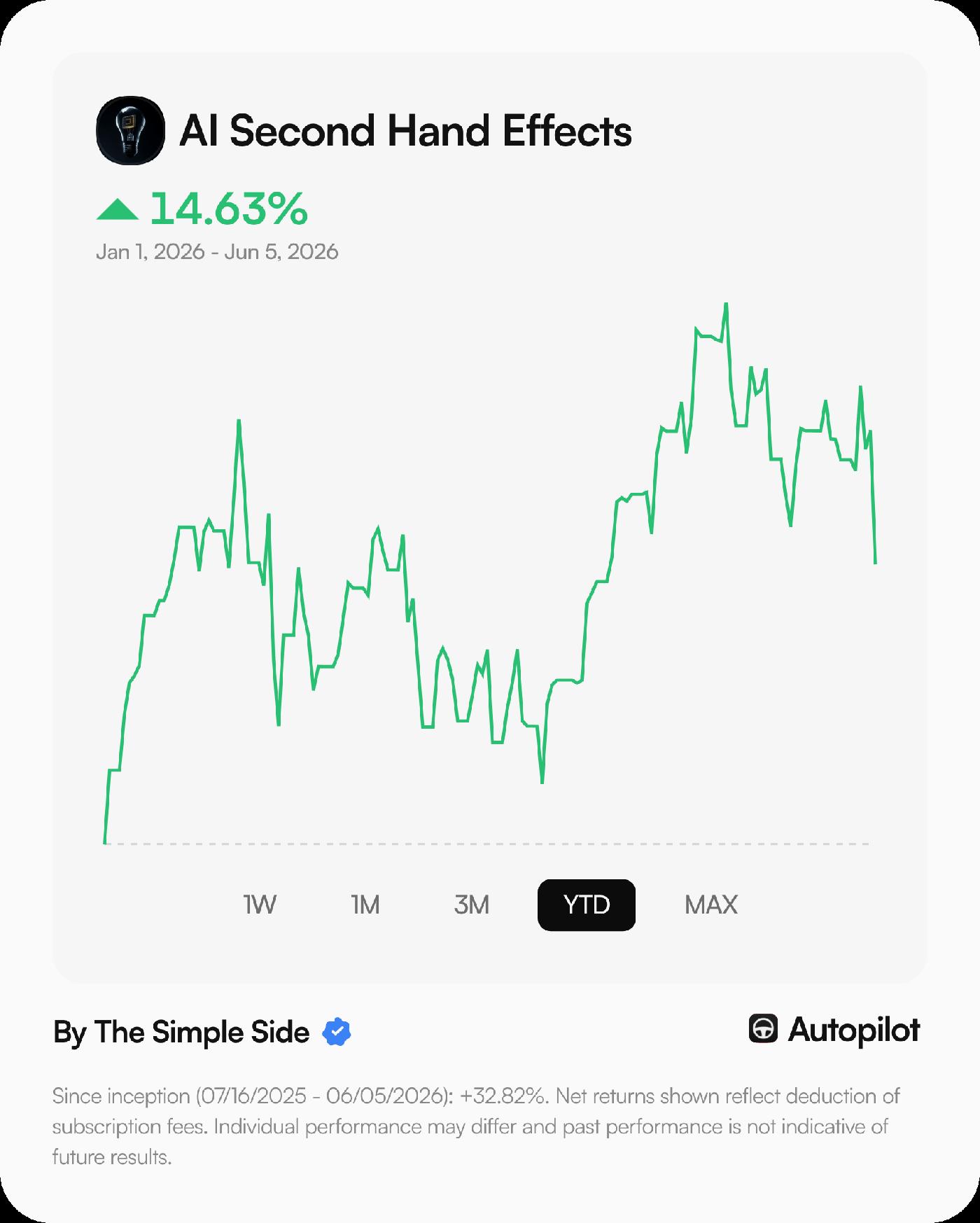
Task: Click the lightbulb portfolio avatar icon
Action: (x=130, y=130)
